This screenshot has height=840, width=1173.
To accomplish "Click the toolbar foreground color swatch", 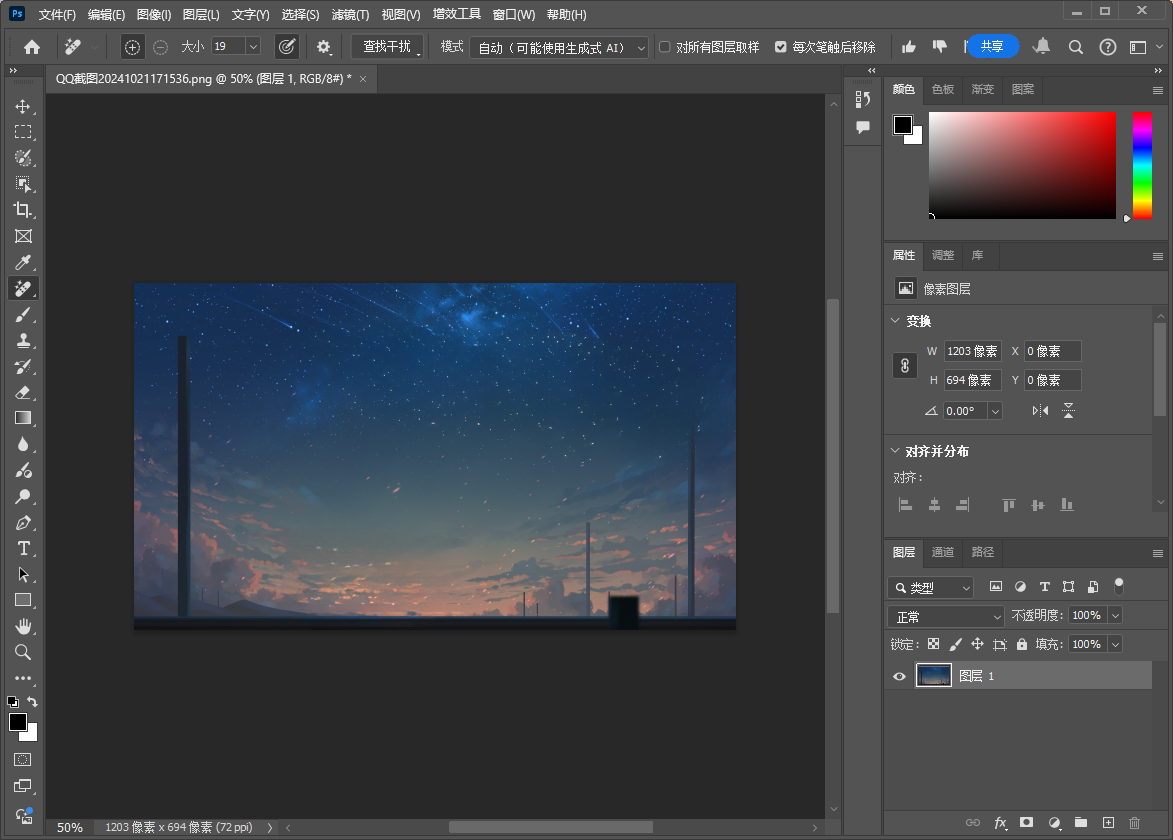I will (18, 722).
